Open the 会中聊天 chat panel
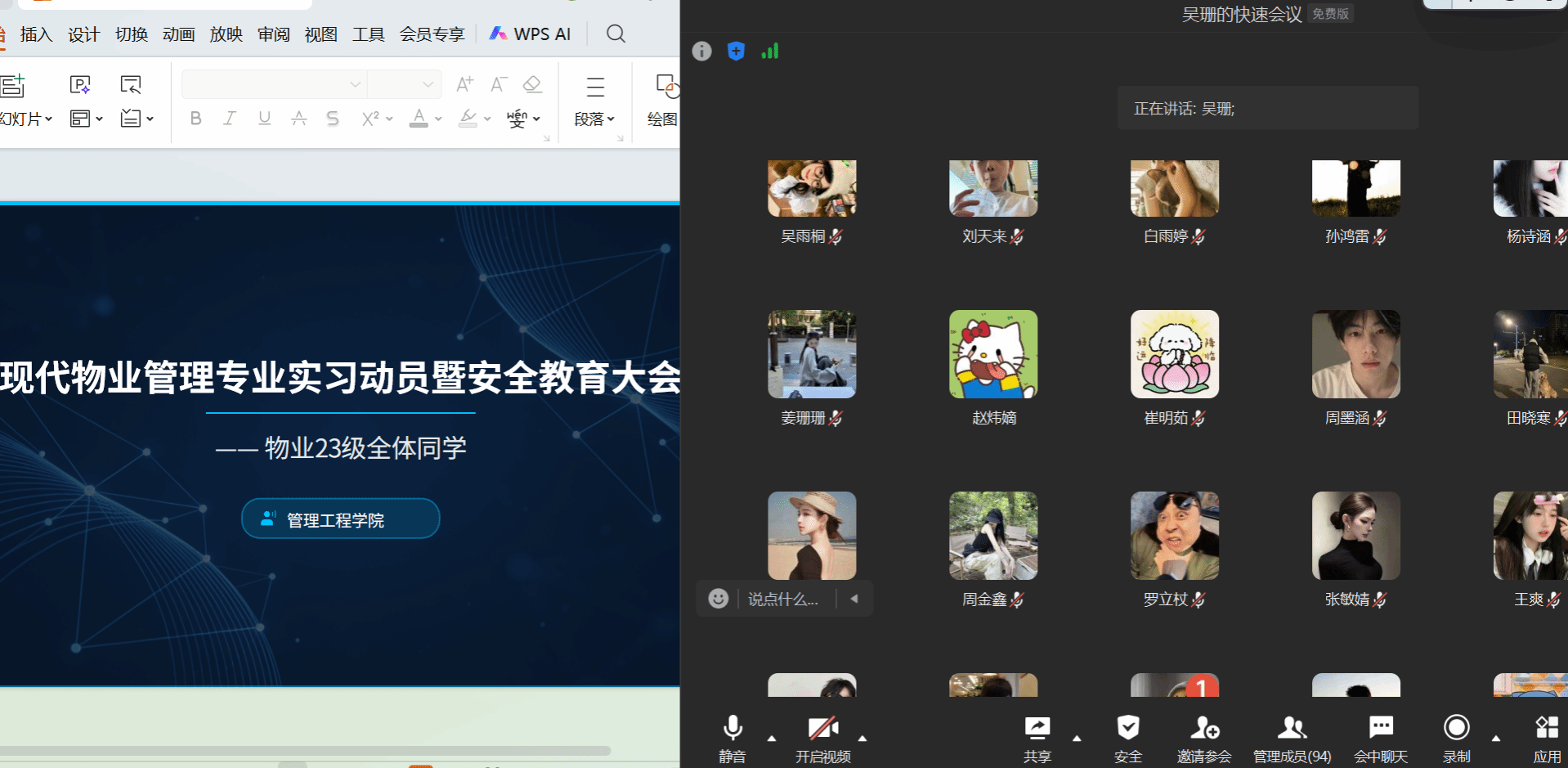This screenshot has height=768, width=1568. click(x=1380, y=738)
